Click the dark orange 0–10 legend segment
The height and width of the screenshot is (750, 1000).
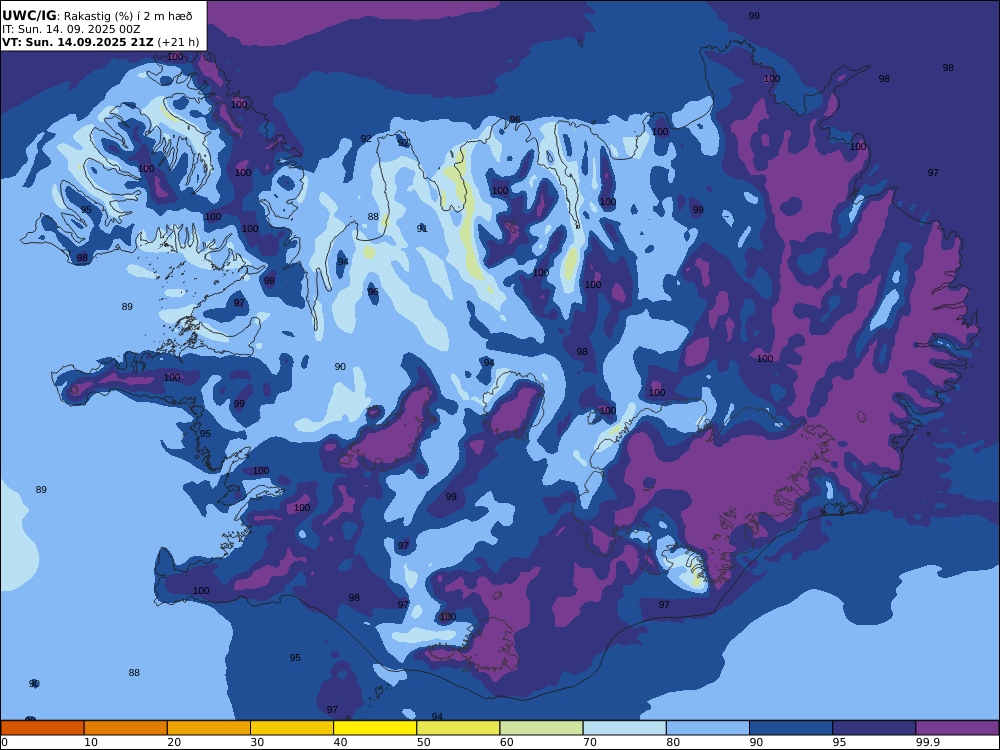(x=42, y=728)
